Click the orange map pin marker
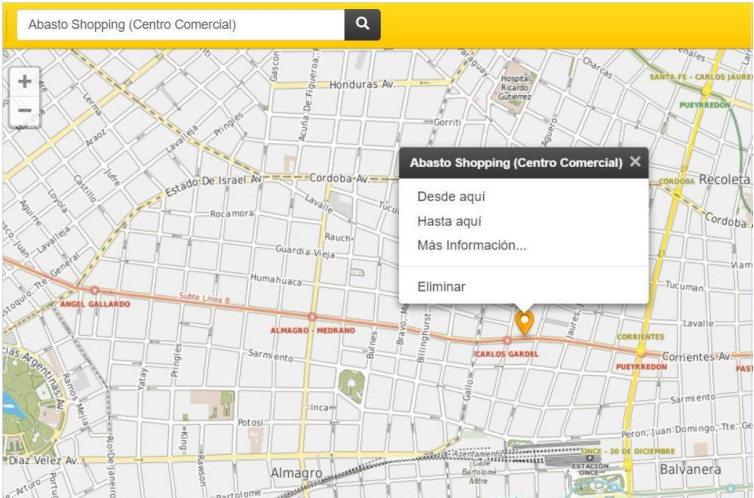754x498 pixels. (525, 323)
